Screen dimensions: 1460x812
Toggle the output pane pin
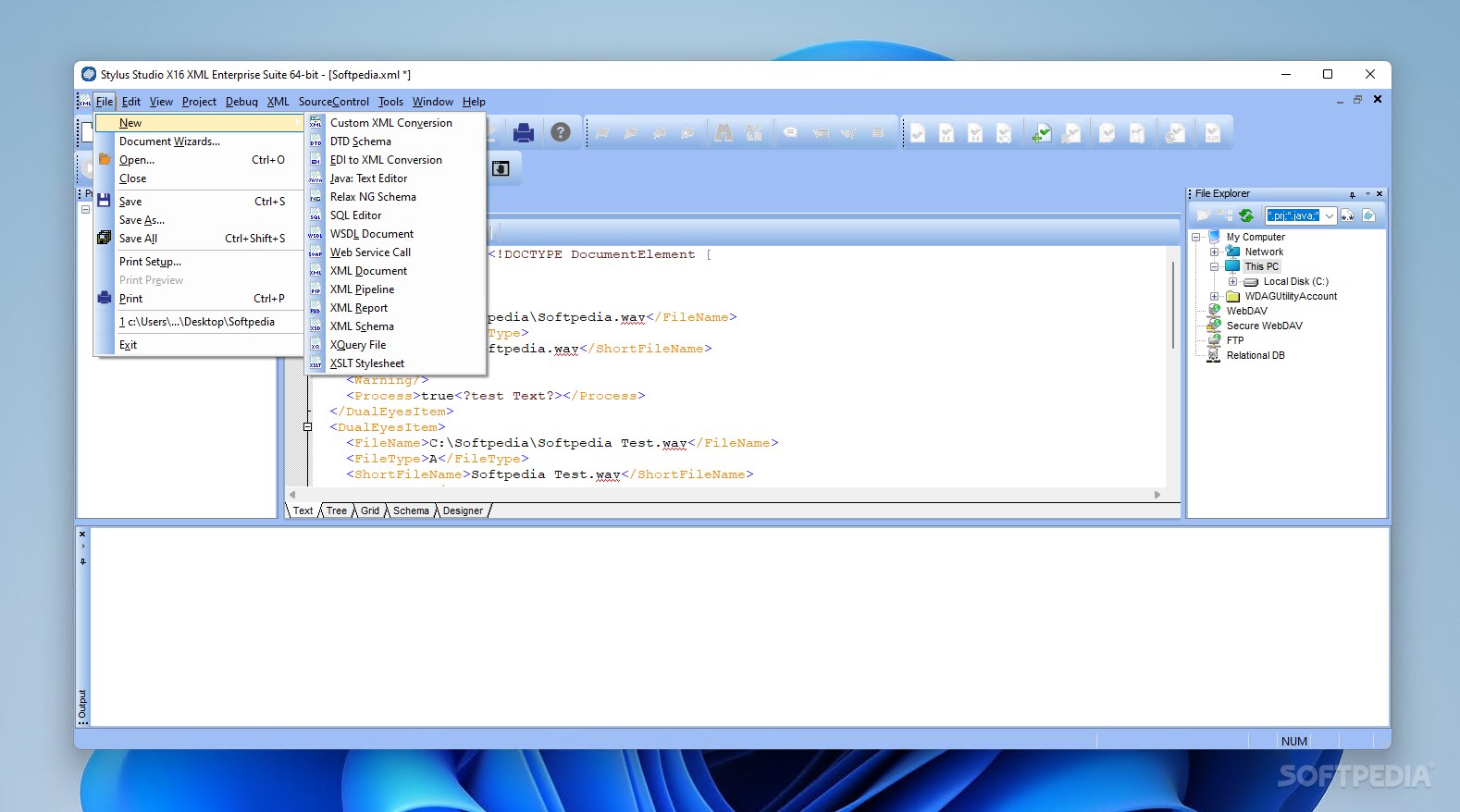tap(82, 561)
